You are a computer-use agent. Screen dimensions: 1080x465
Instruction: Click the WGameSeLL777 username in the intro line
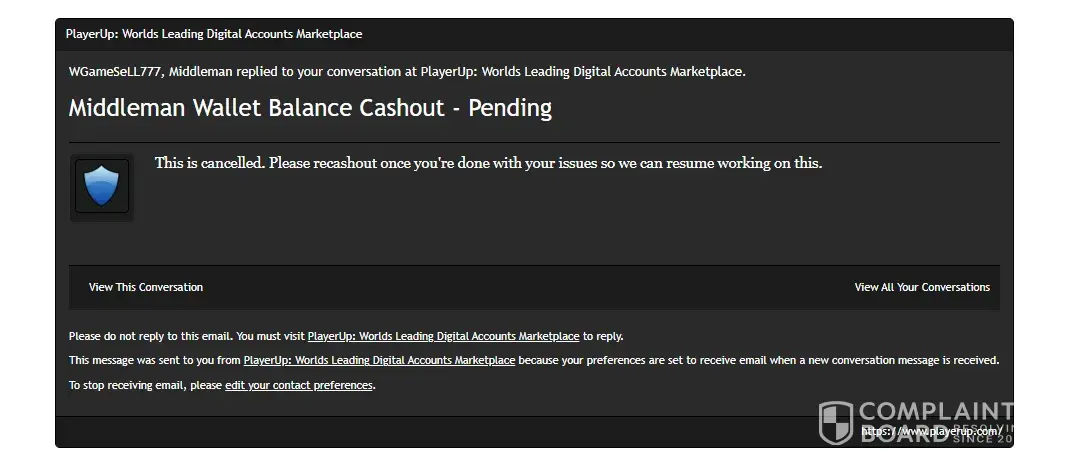coord(112,71)
